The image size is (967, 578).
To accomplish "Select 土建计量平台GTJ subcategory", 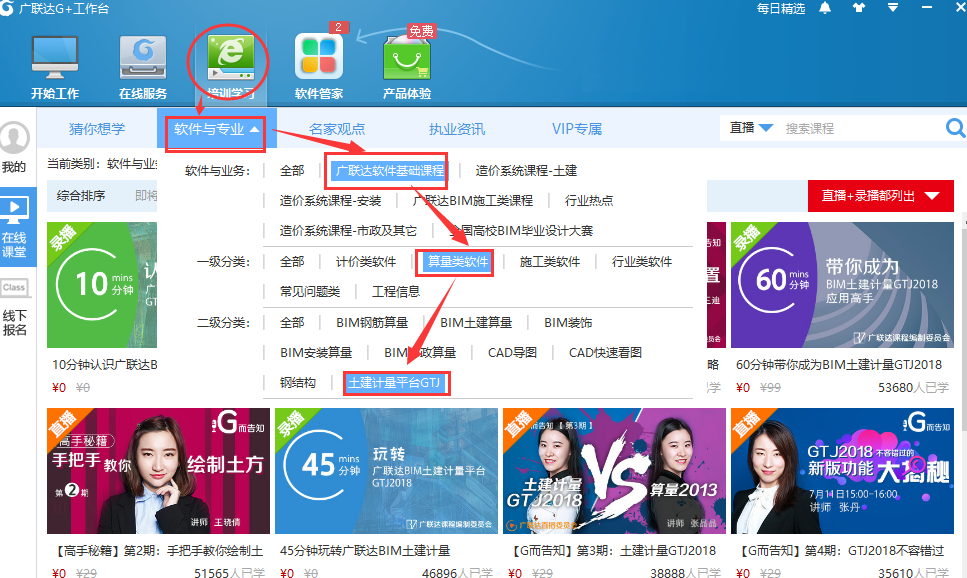I will tap(394, 382).
